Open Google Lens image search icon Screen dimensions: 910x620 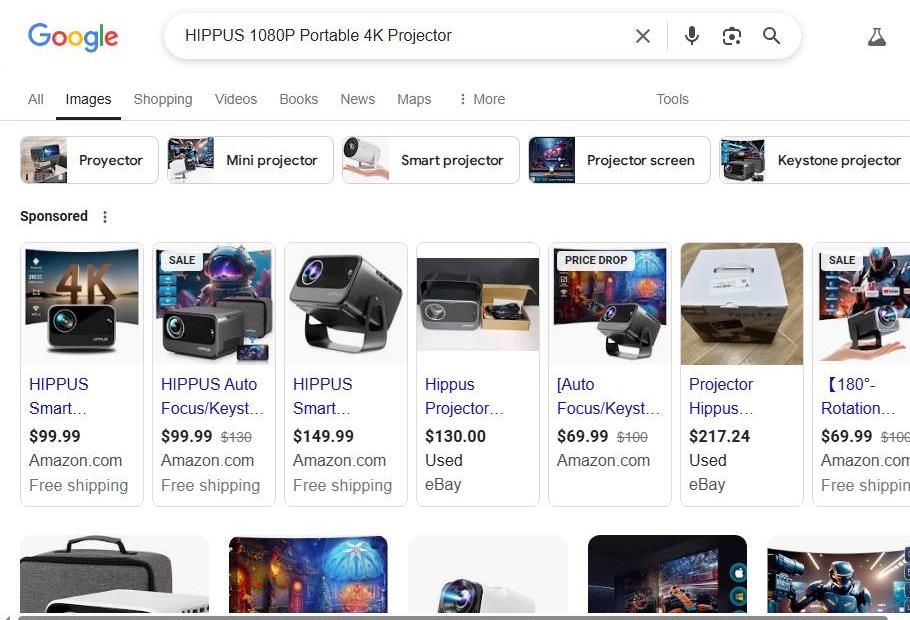[x=731, y=36]
